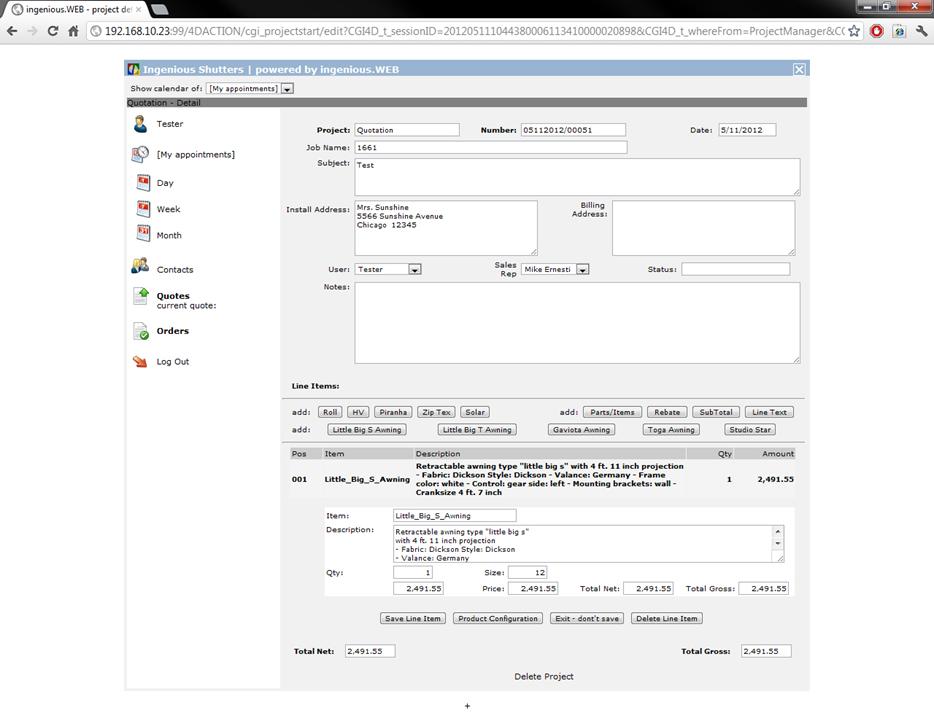Click the Month calendar icon
Image resolution: width=934 pixels, height=728 pixels.
coord(143,234)
